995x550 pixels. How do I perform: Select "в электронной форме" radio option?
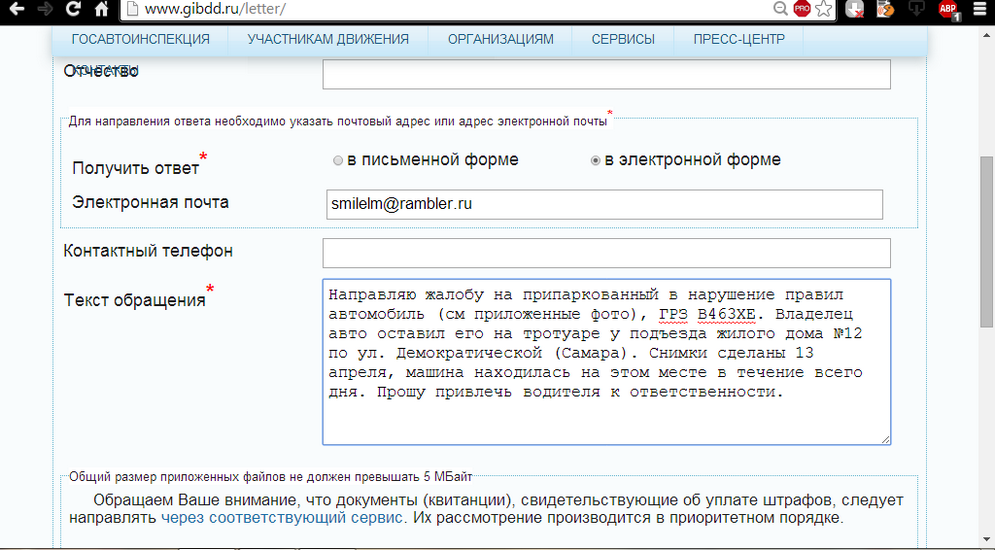pyautogui.click(x=596, y=160)
